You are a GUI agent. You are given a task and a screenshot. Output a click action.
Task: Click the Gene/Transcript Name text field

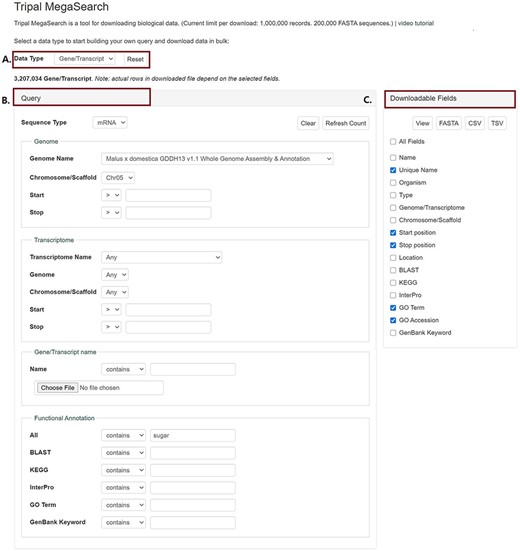pos(193,369)
